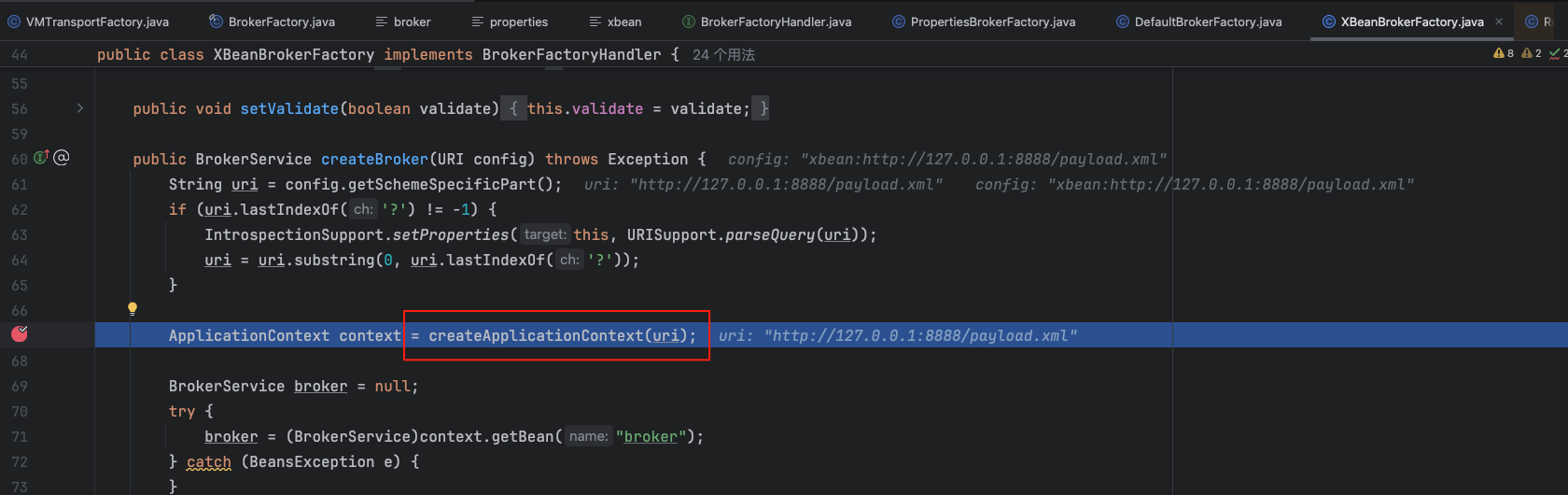Click the 24 个用法 usages hint
This screenshot has height=495, width=1568.
pos(723,55)
